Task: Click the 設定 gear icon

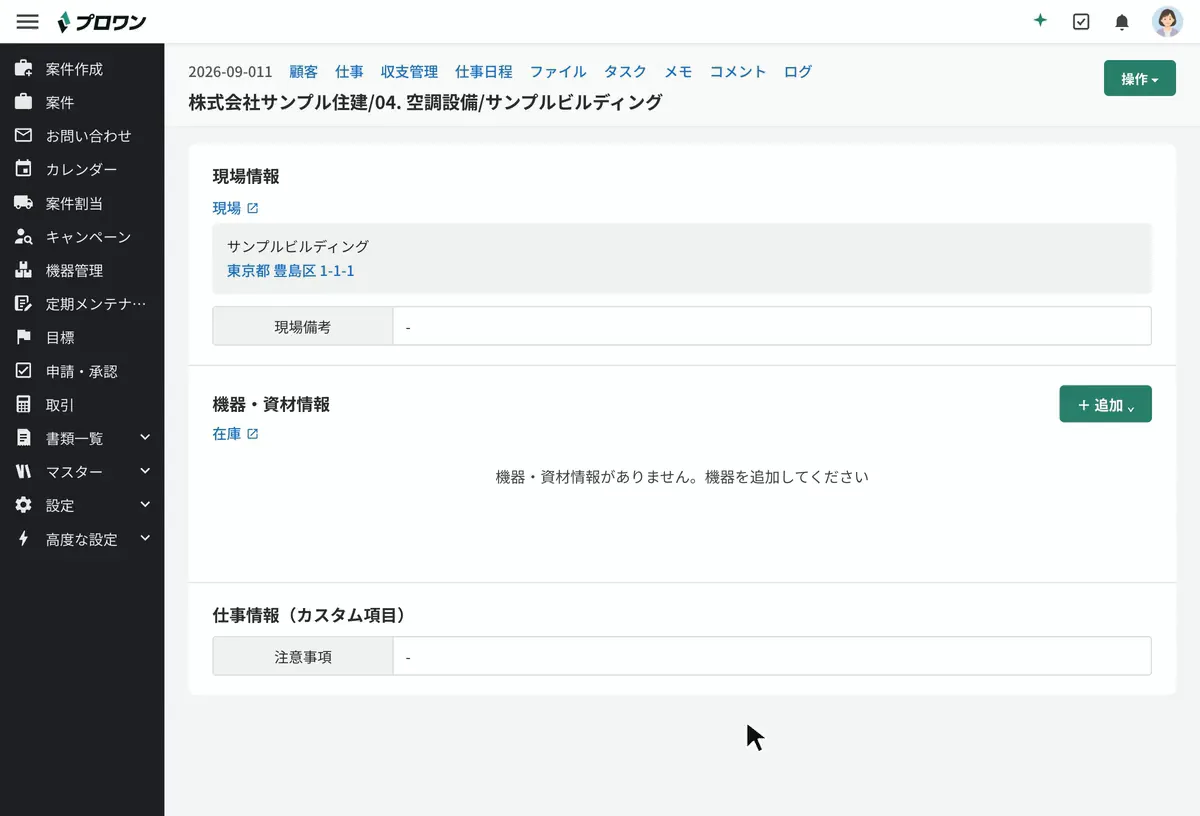Action: pyautogui.click(x=24, y=505)
